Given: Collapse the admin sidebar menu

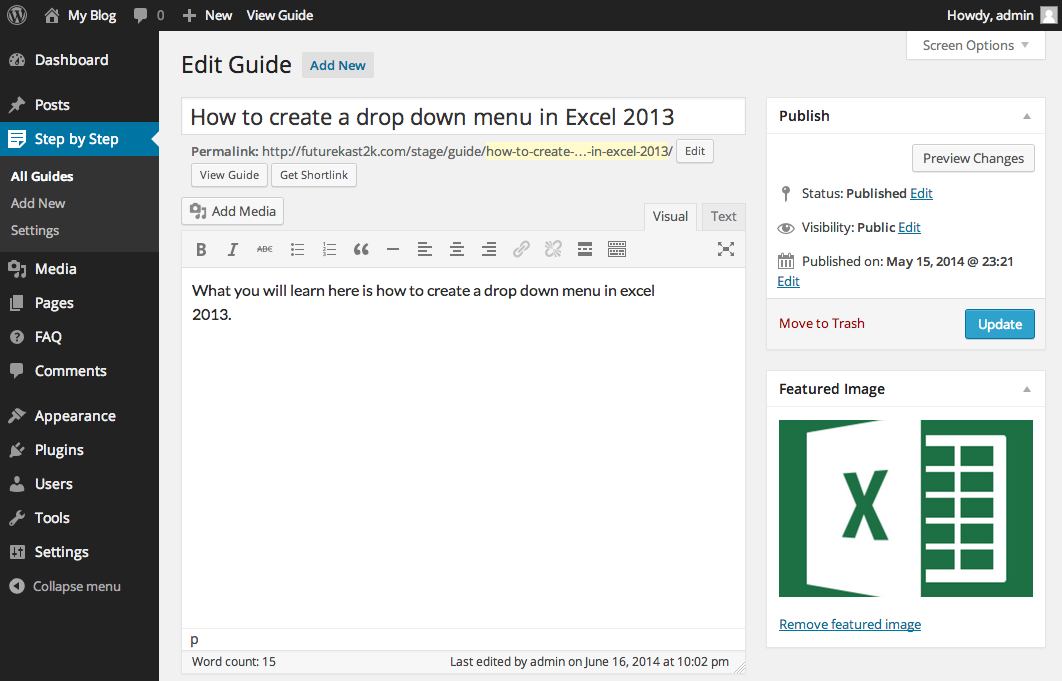Looking at the screenshot, I should pyautogui.click(x=65, y=586).
